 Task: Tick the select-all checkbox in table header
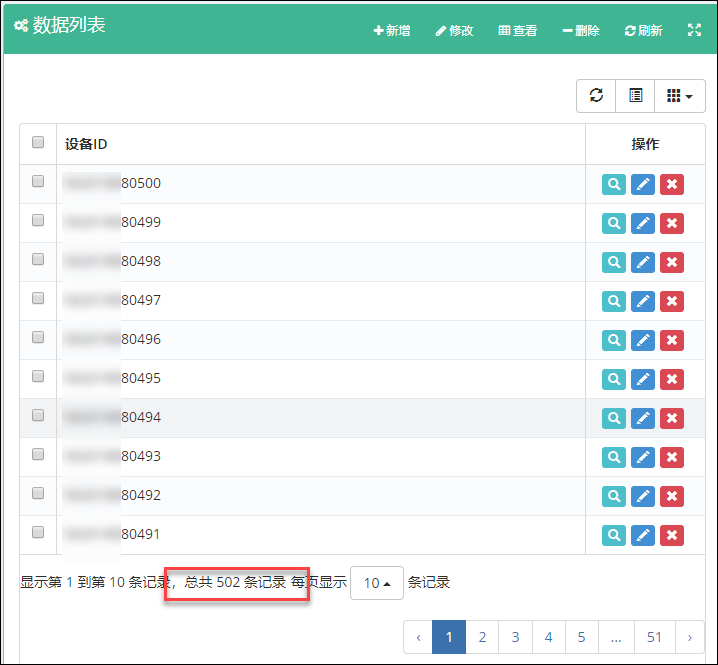click(x=38, y=142)
